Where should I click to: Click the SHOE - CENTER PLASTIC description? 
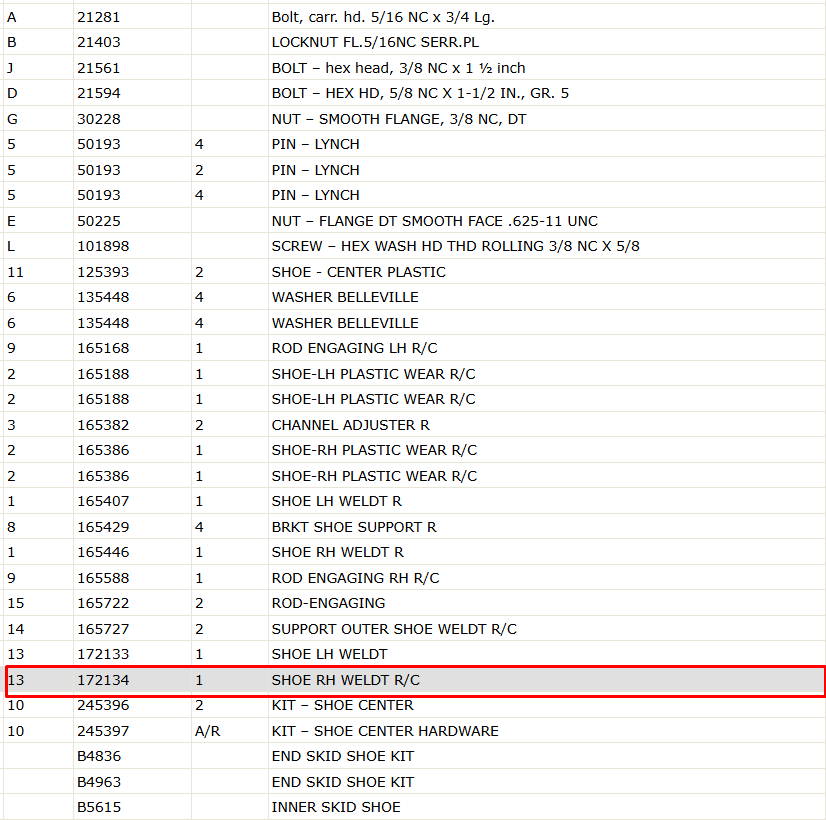pos(358,272)
